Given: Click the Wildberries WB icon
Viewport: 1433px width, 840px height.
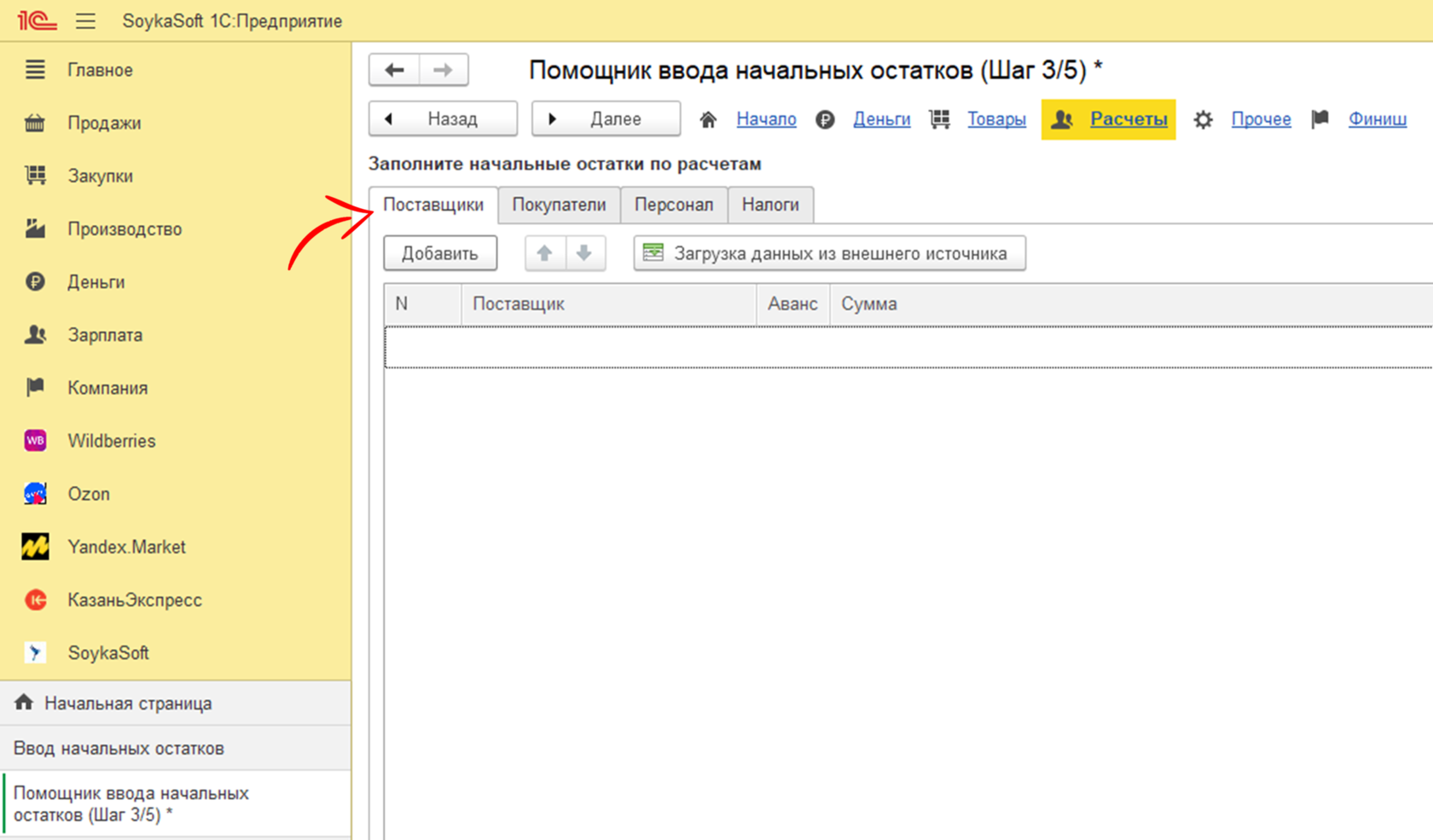Looking at the screenshot, I should [x=35, y=441].
